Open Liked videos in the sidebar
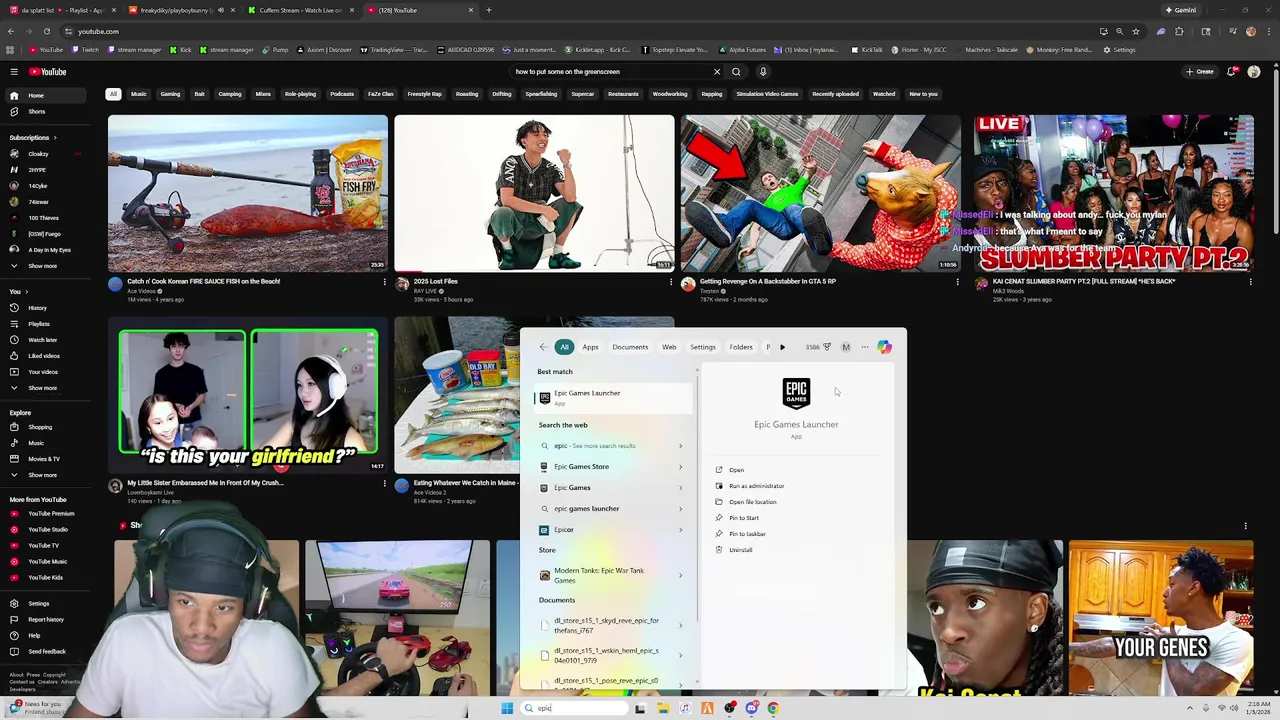 click(48, 356)
